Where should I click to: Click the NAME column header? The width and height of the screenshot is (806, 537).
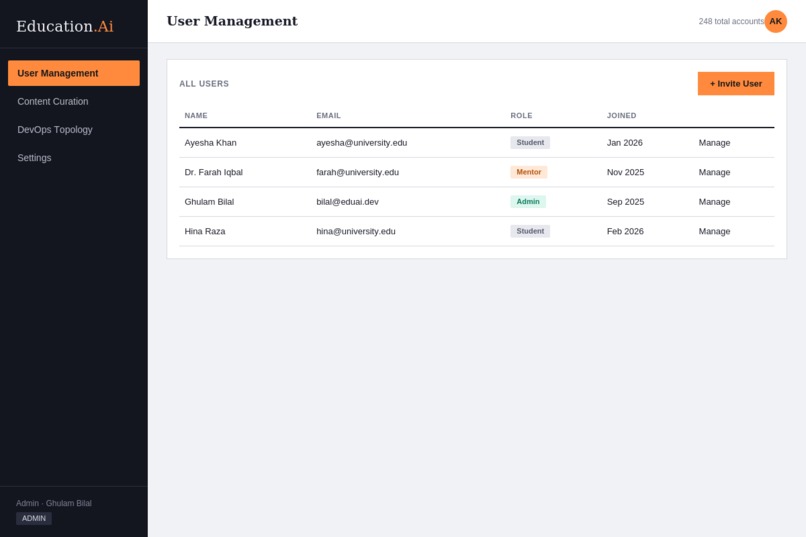(196, 116)
